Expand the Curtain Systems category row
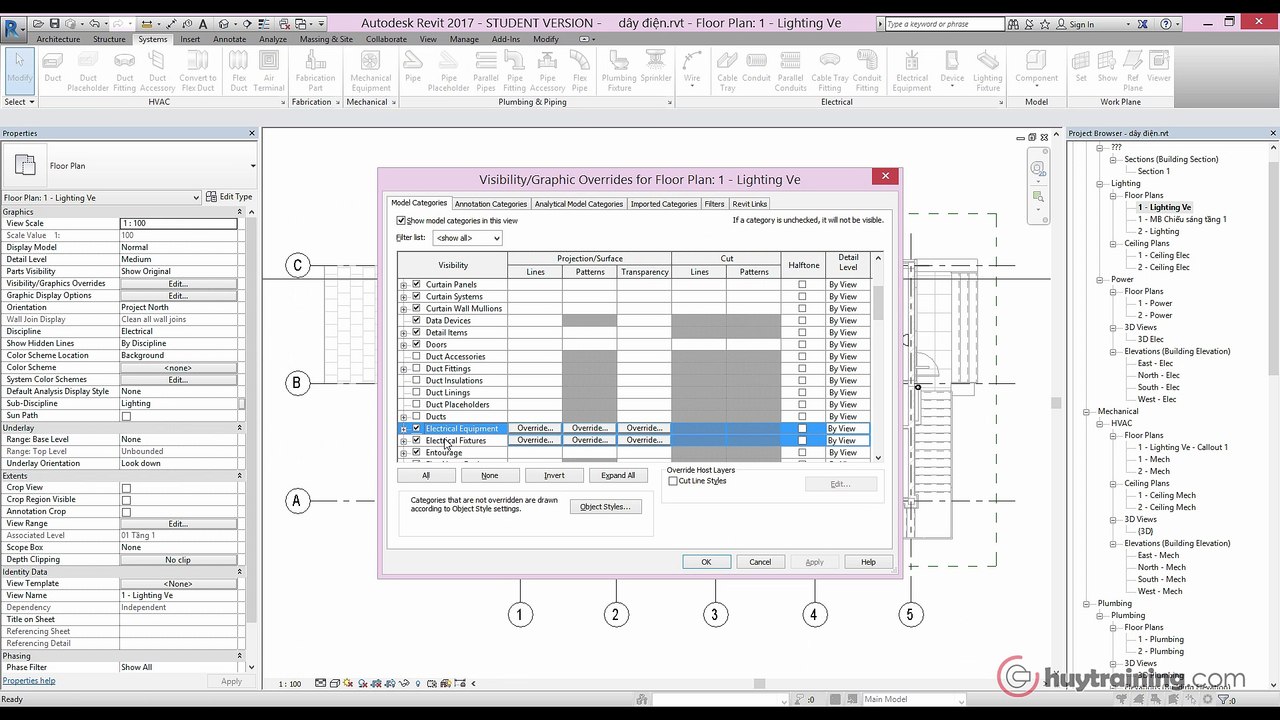Screen dimensions: 1280x720 pyautogui.click(x=404, y=297)
